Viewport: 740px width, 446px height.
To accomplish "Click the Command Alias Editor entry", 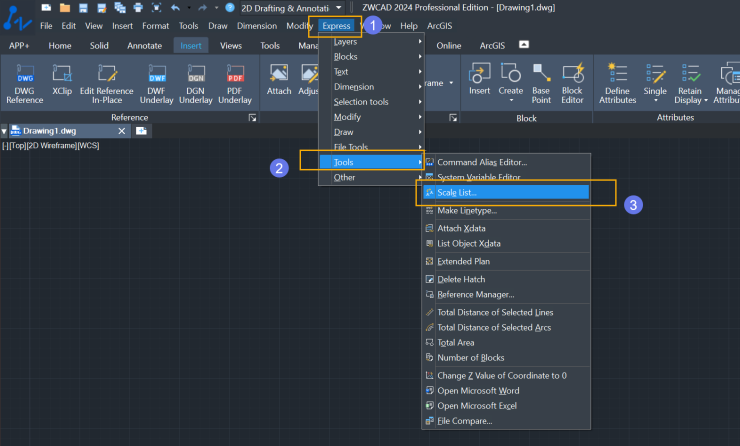I will click(506, 162).
